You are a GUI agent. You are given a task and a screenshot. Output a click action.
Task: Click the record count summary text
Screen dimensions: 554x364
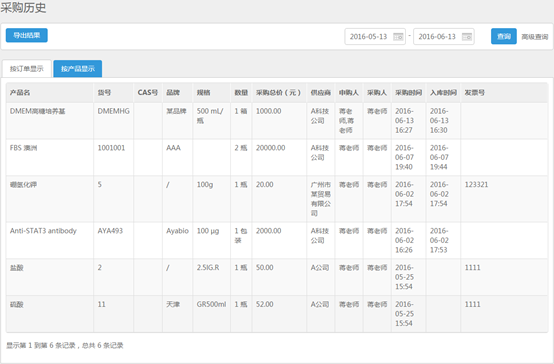[x=65, y=346]
